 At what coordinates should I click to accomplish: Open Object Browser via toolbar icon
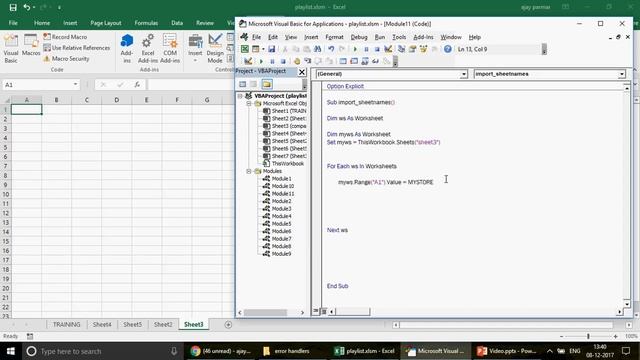pyautogui.click(x=424, y=49)
